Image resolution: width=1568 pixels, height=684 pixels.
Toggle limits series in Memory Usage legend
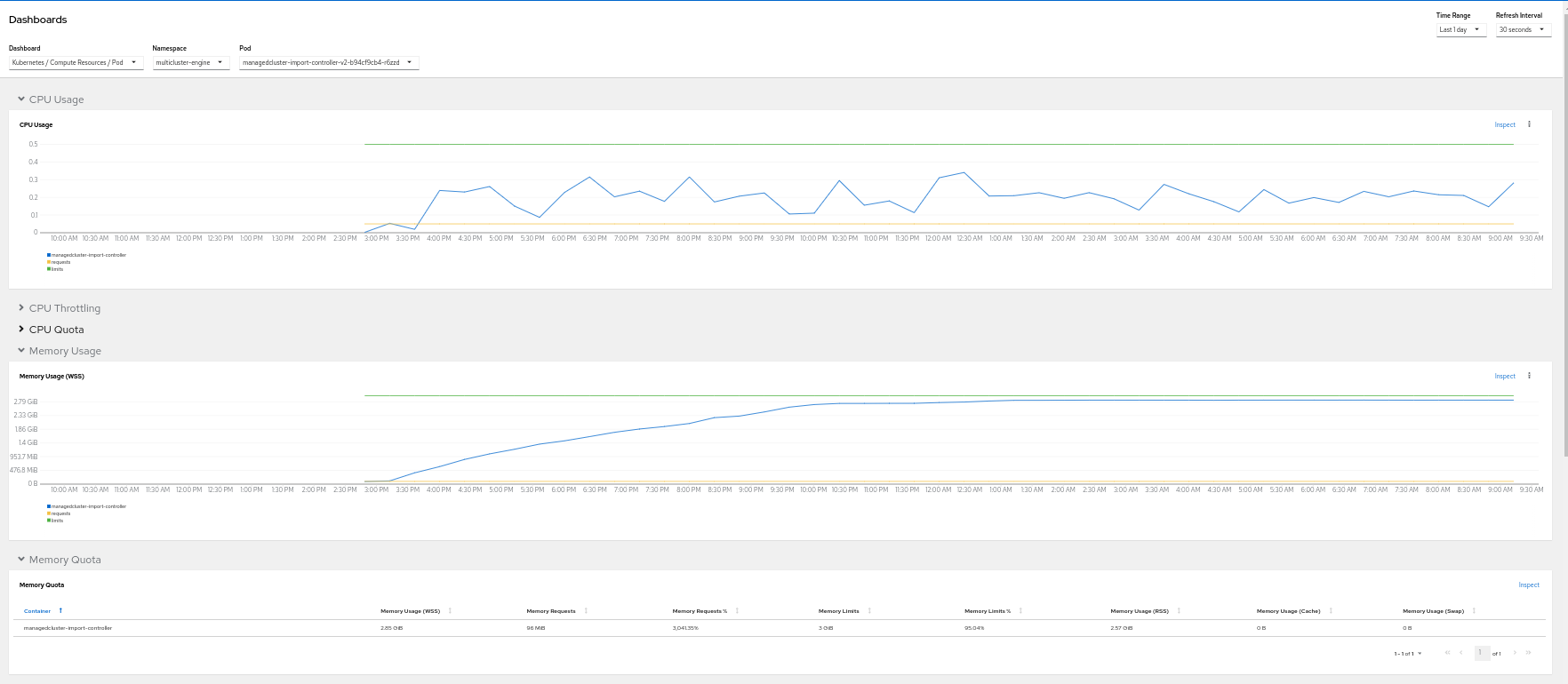(57, 521)
